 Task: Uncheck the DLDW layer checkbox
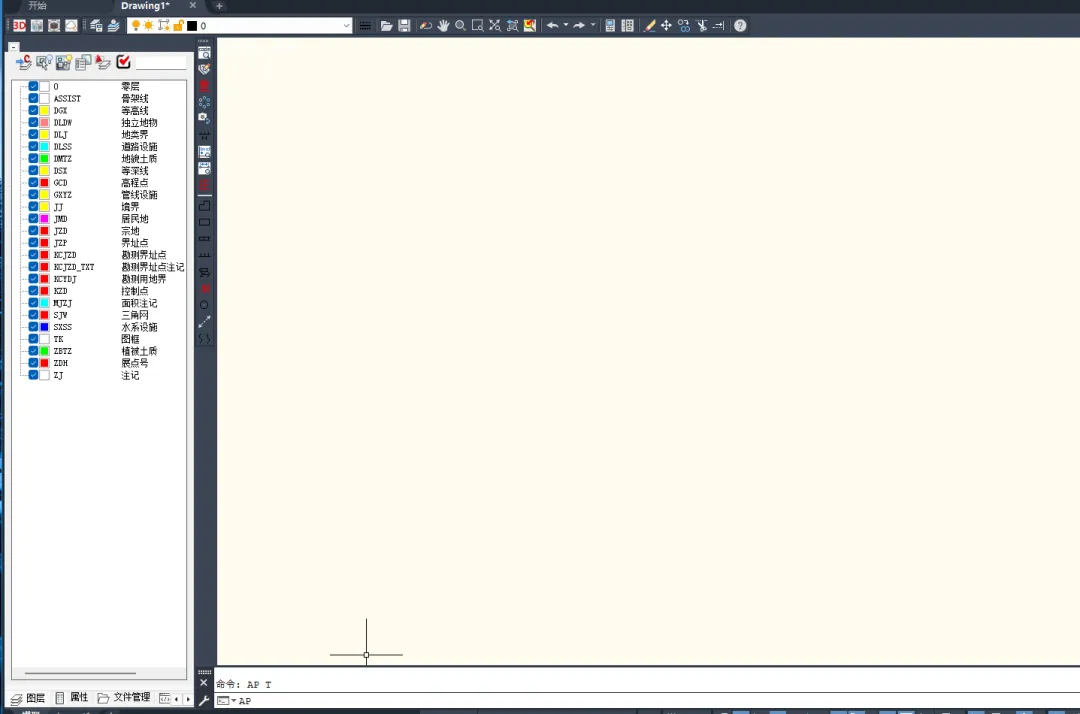(33, 123)
